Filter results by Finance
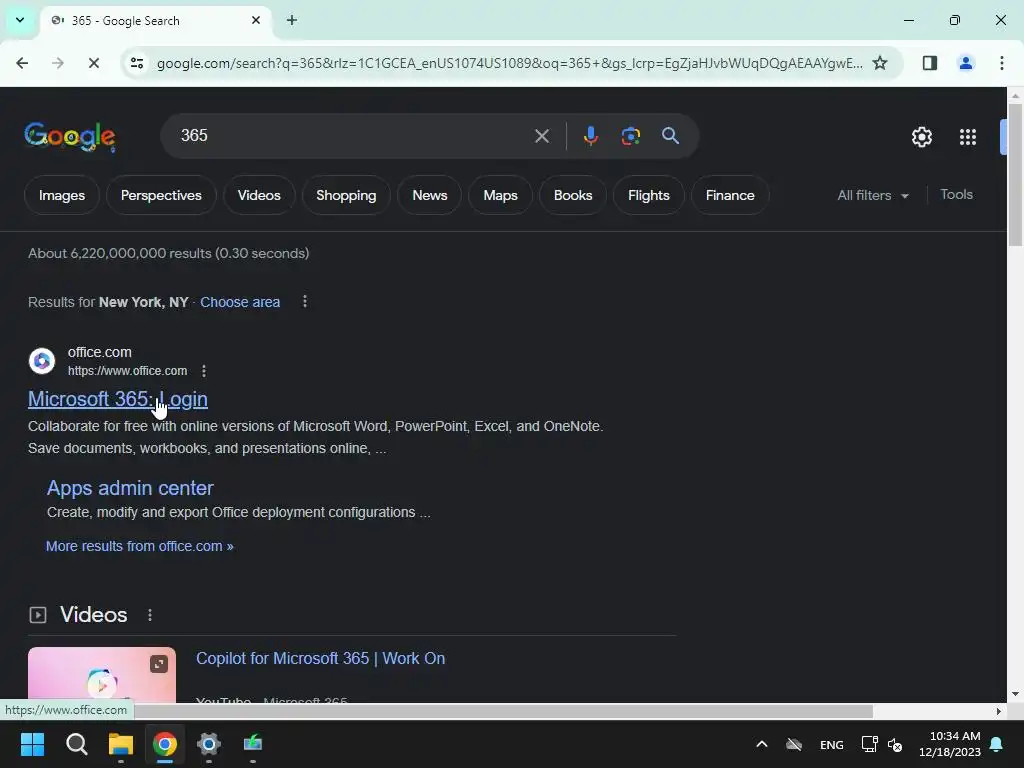This screenshot has height=768, width=1024. (x=729, y=195)
